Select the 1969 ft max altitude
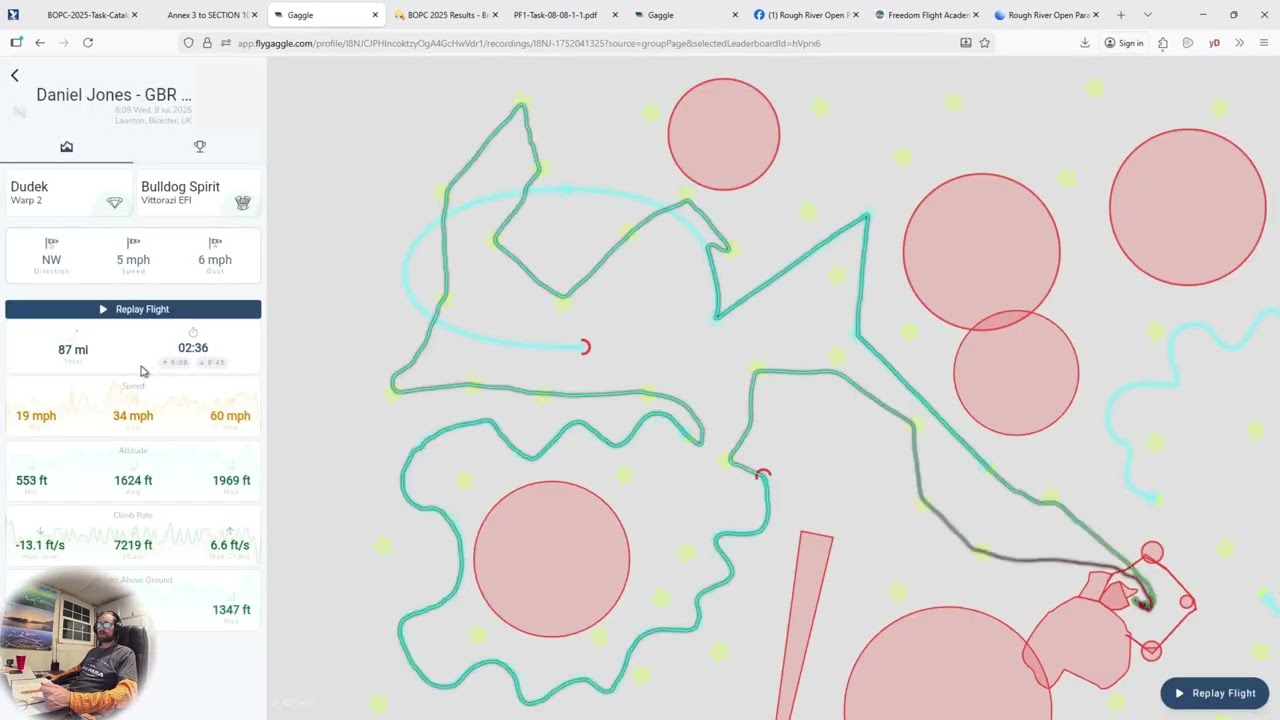This screenshot has height=720, width=1280. (x=231, y=481)
